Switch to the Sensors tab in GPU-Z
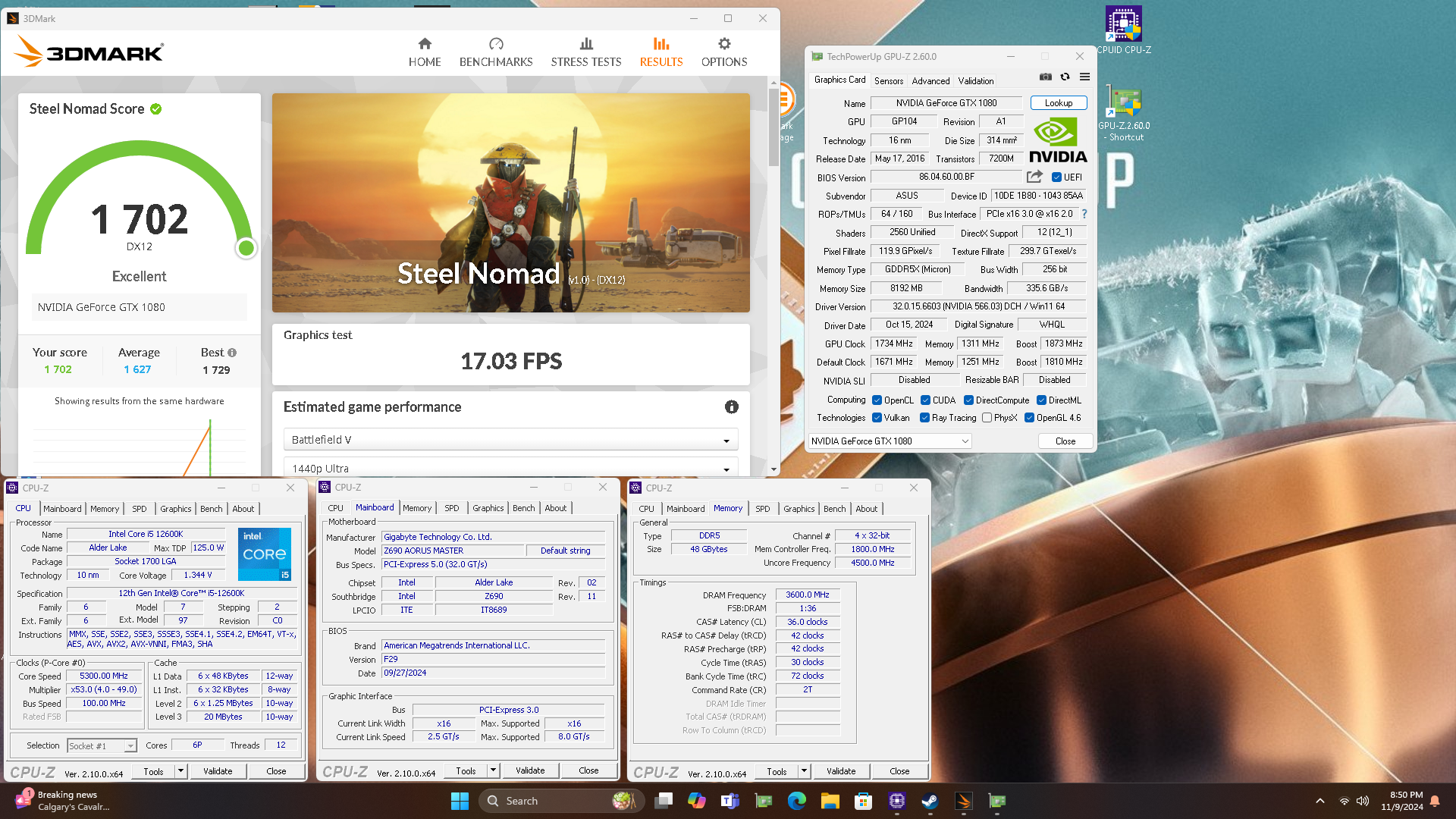 tap(889, 80)
